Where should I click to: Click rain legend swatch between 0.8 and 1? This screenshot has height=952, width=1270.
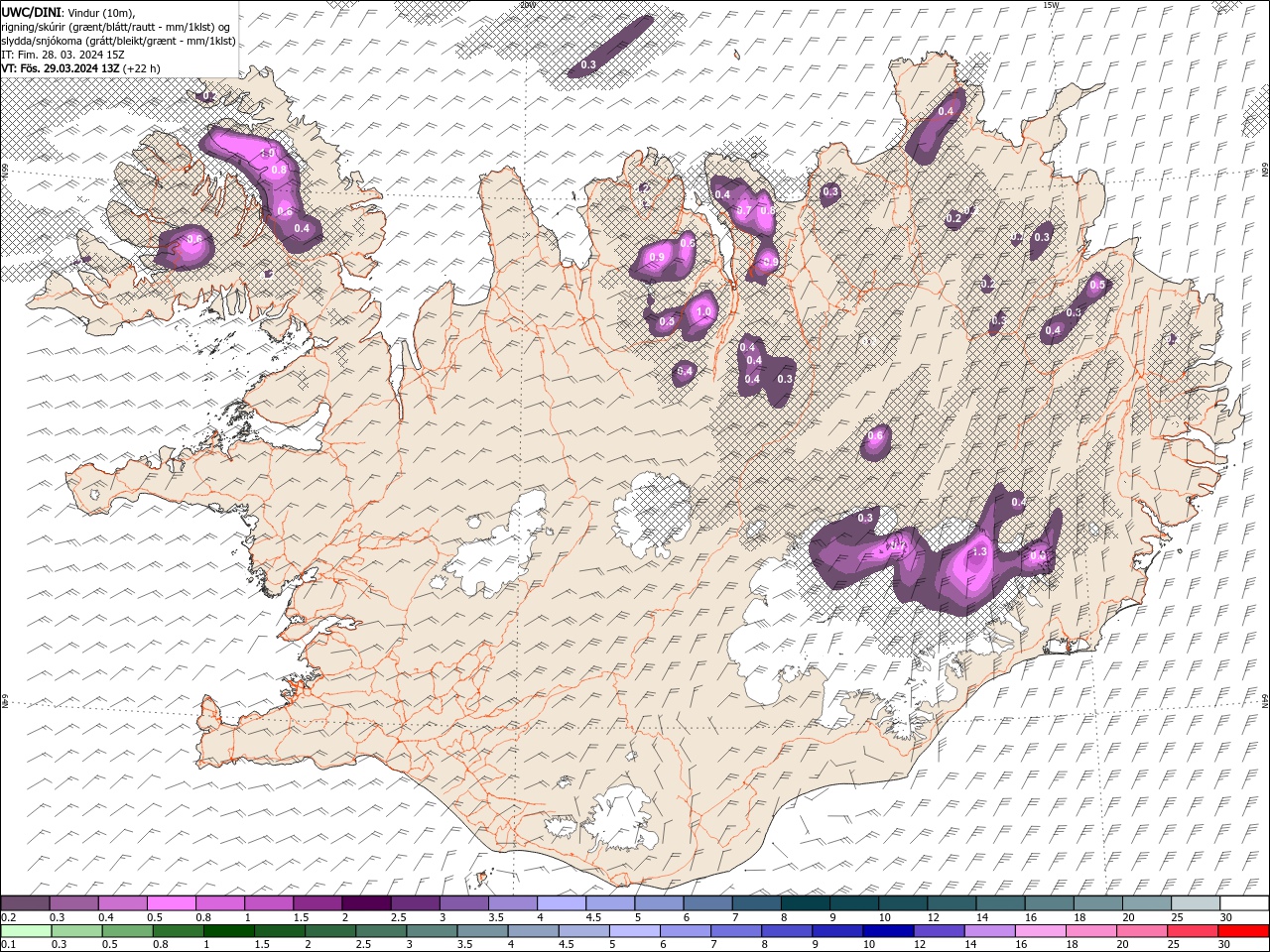(x=178, y=931)
